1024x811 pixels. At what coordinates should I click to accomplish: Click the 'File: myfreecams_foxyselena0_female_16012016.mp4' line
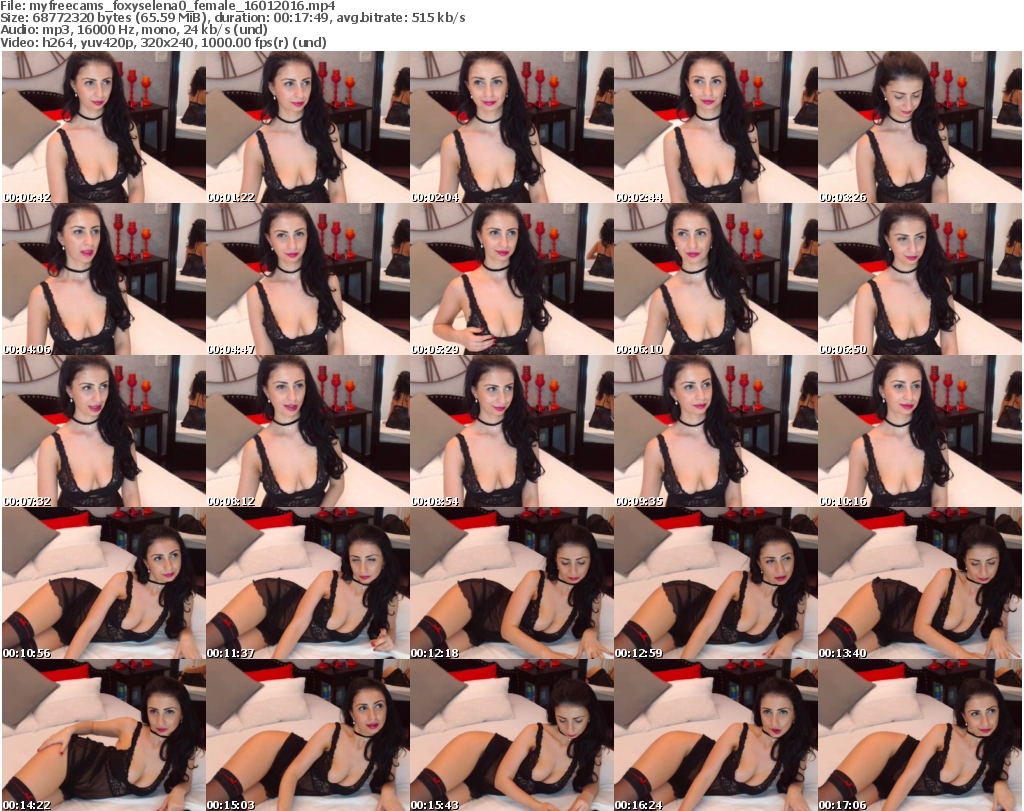pos(169,6)
